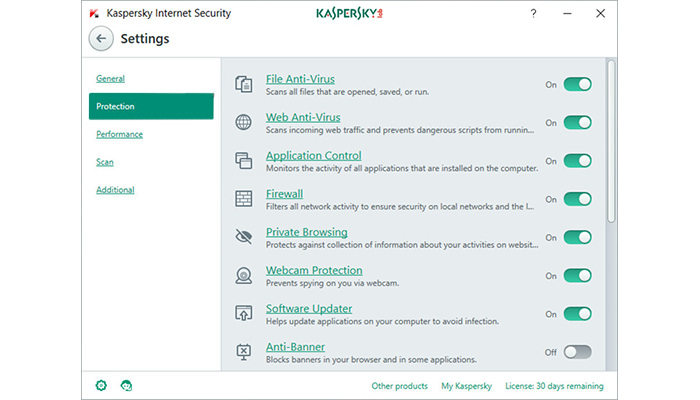Click the support agent icon at bottom

[126, 385]
